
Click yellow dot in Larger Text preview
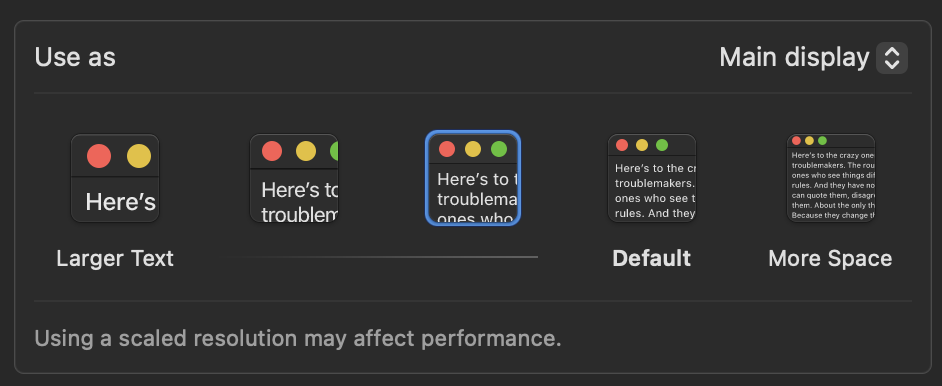139,156
